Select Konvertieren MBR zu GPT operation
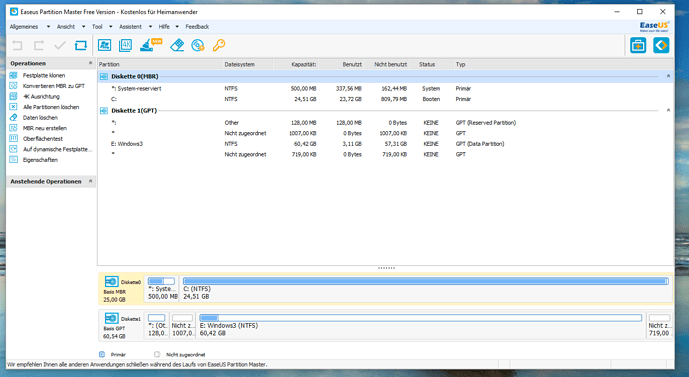This screenshot has width=689, height=377. coord(54,86)
